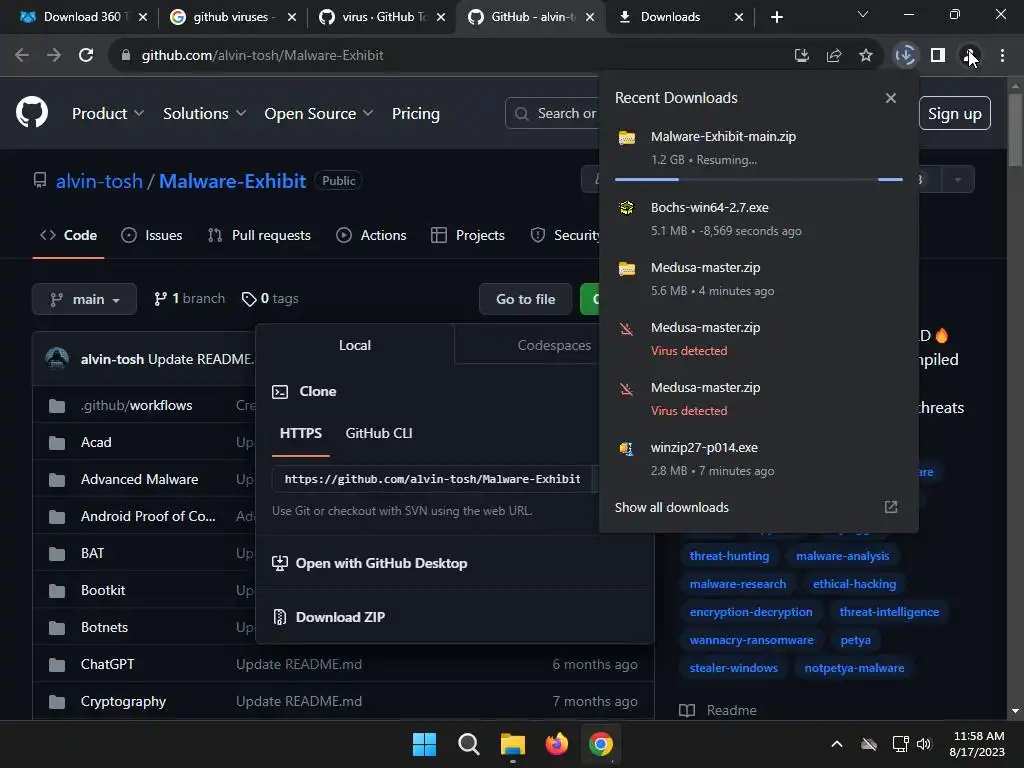This screenshot has width=1024, height=768.
Task: Open the Actions tab
Action: (371, 235)
